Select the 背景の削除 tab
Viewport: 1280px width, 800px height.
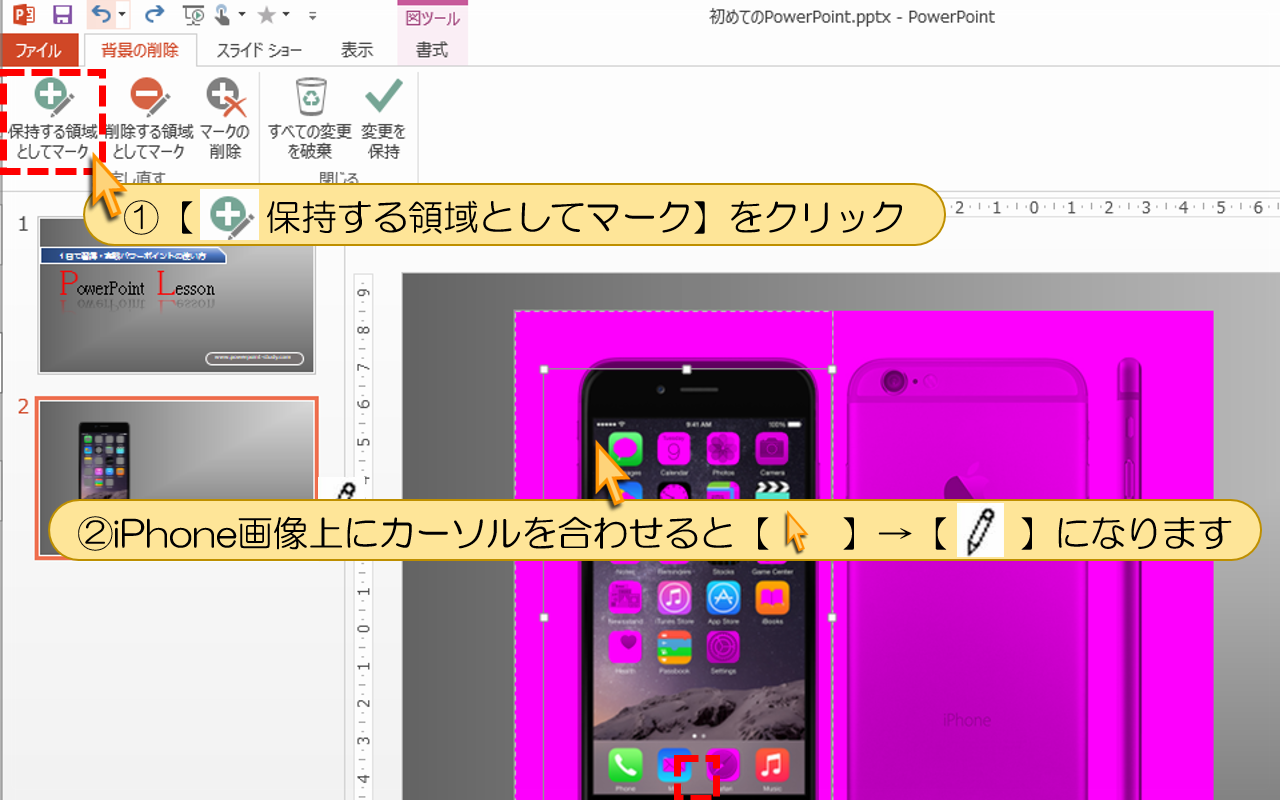point(139,50)
